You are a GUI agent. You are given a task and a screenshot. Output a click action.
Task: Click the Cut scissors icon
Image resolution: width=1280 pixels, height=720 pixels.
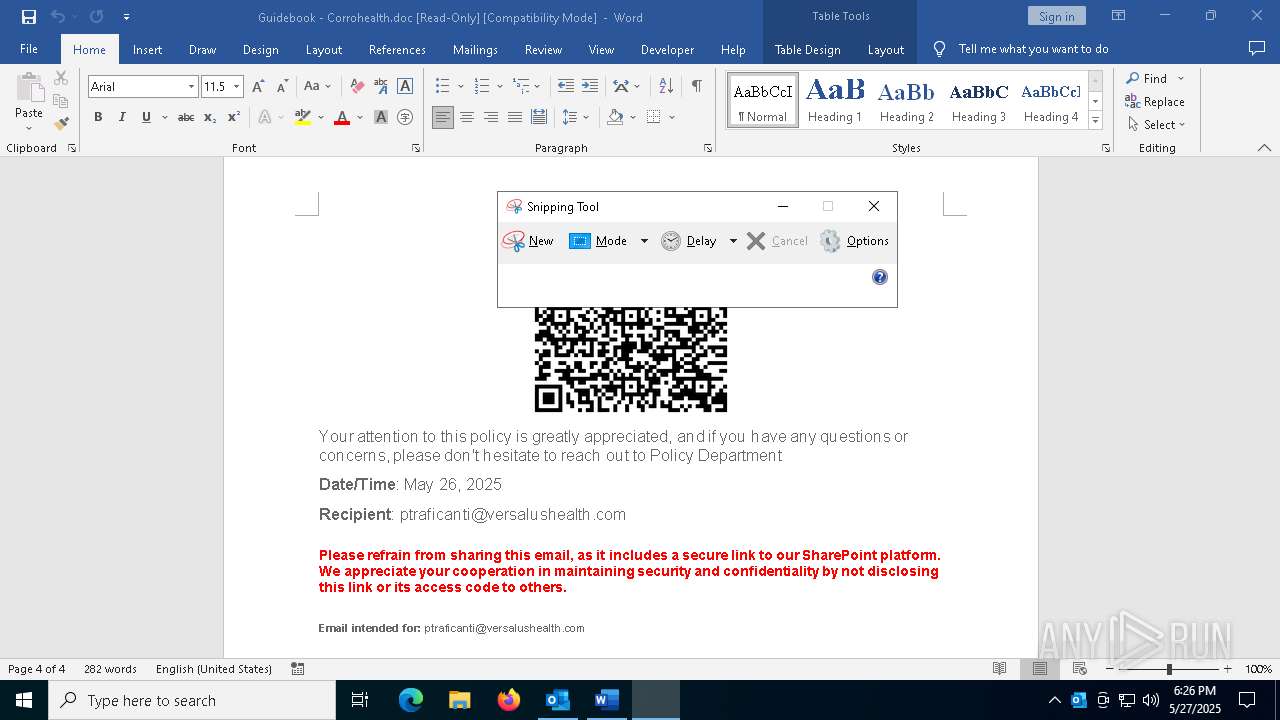pos(61,78)
